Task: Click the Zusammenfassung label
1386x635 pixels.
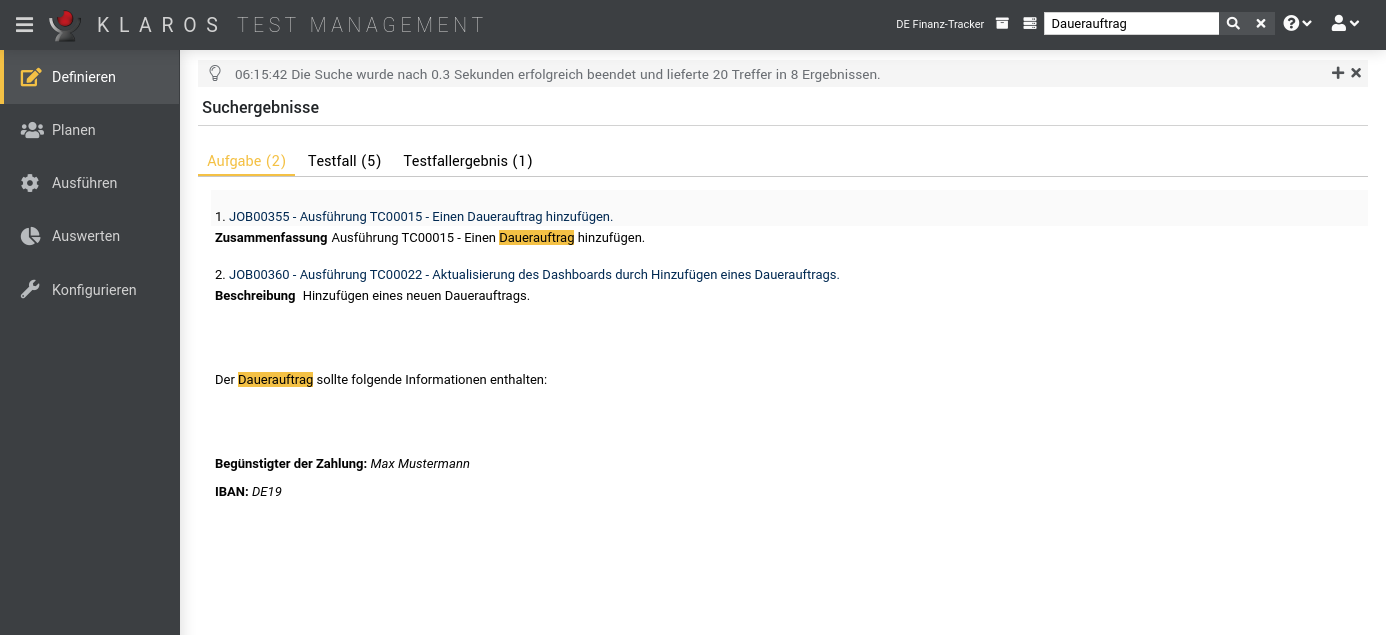Action: (x=271, y=238)
